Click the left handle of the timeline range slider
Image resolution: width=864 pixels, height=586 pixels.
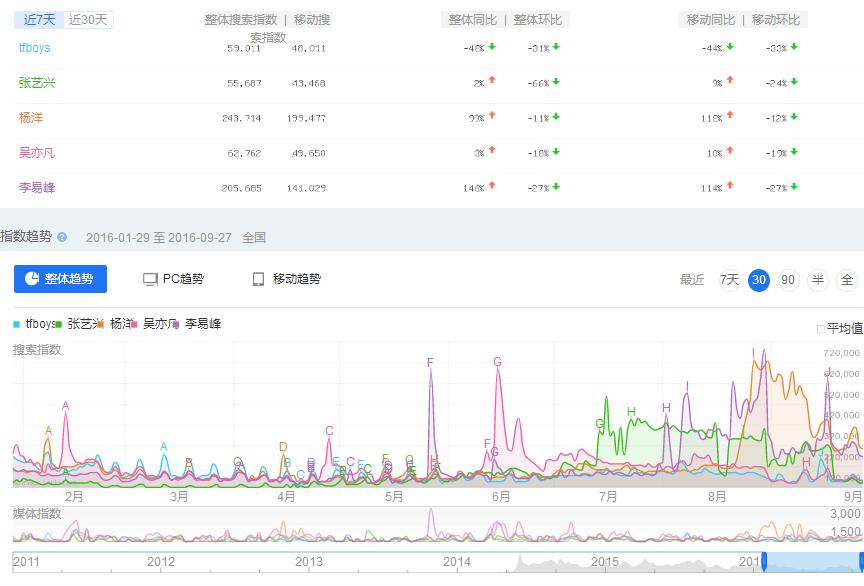(764, 562)
